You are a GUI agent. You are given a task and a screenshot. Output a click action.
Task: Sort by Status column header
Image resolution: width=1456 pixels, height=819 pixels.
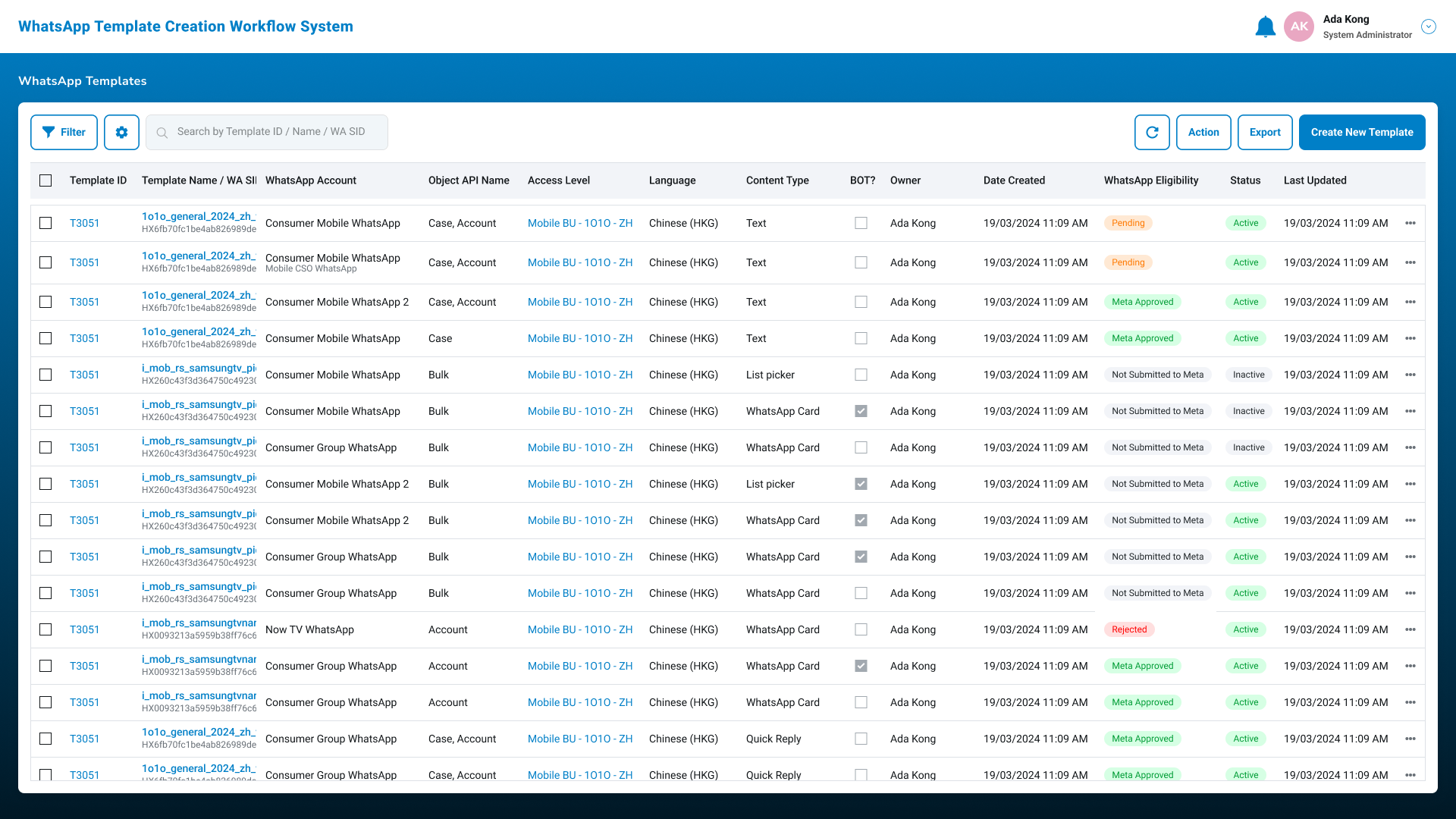pyautogui.click(x=1244, y=180)
